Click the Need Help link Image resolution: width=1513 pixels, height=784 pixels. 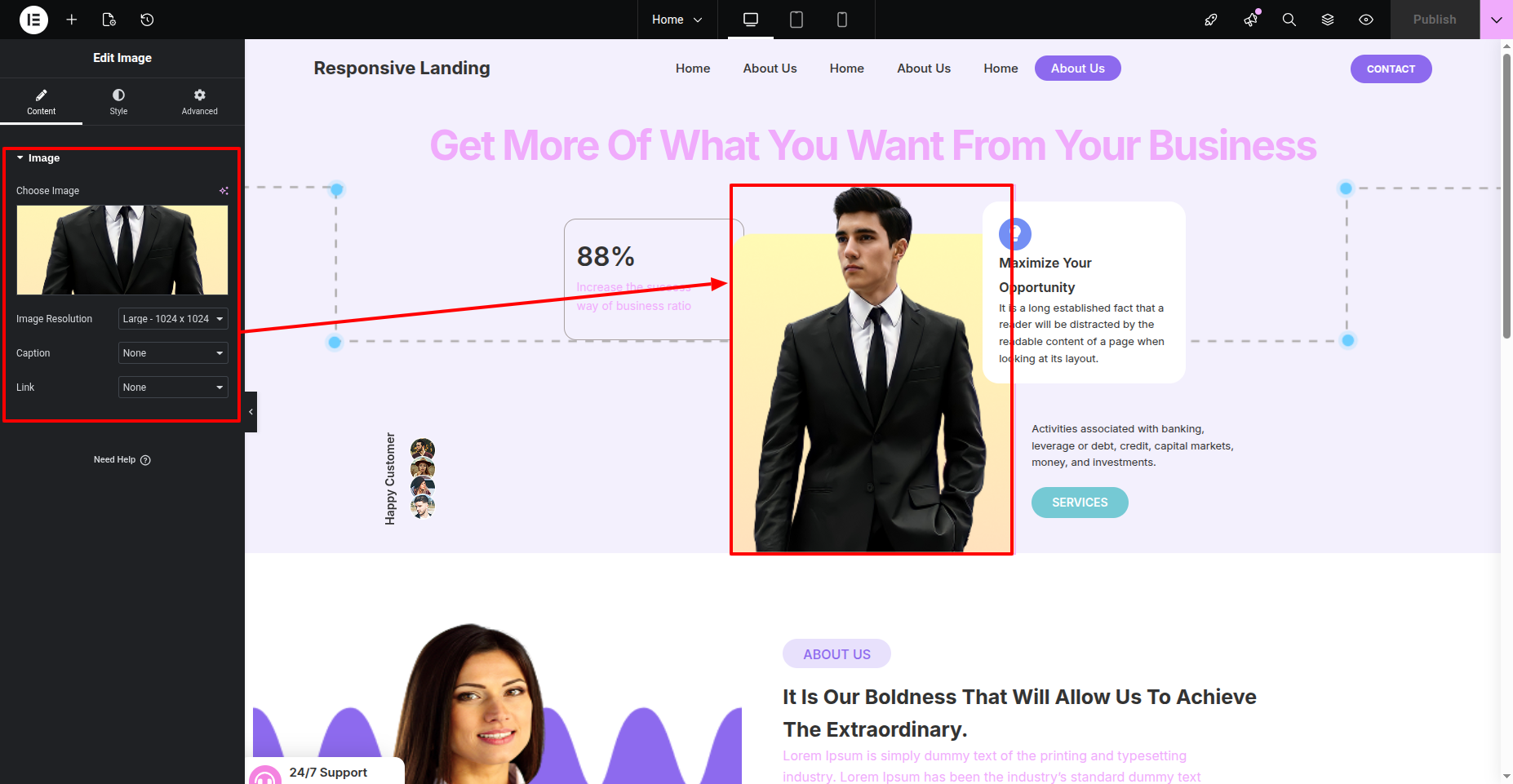pyautogui.click(x=122, y=460)
